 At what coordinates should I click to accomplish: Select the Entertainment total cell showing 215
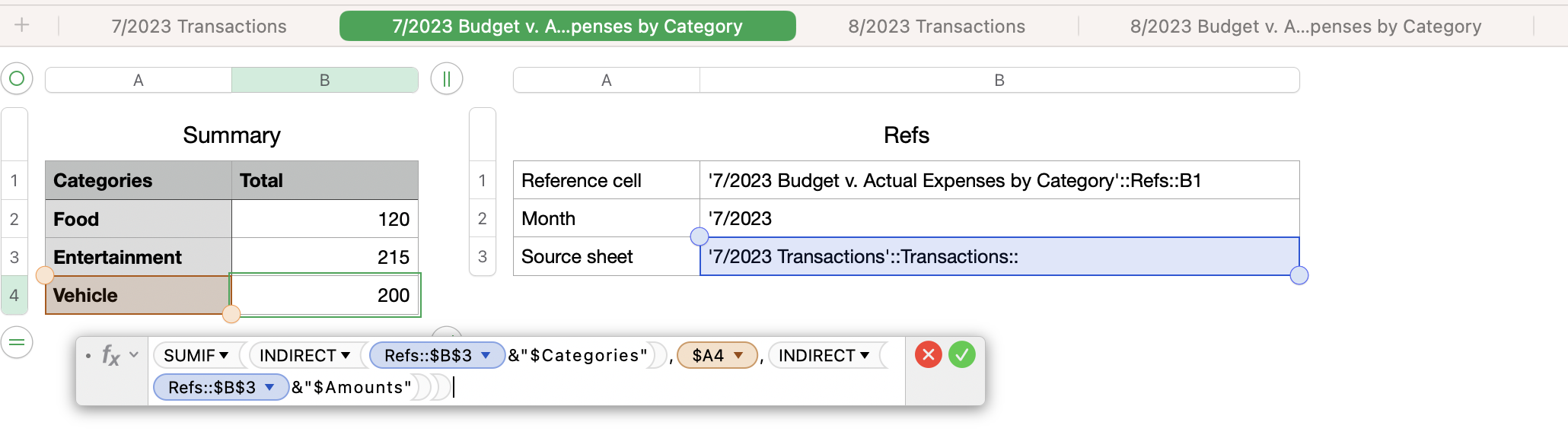pyautogui.click(x=325, y=257)
